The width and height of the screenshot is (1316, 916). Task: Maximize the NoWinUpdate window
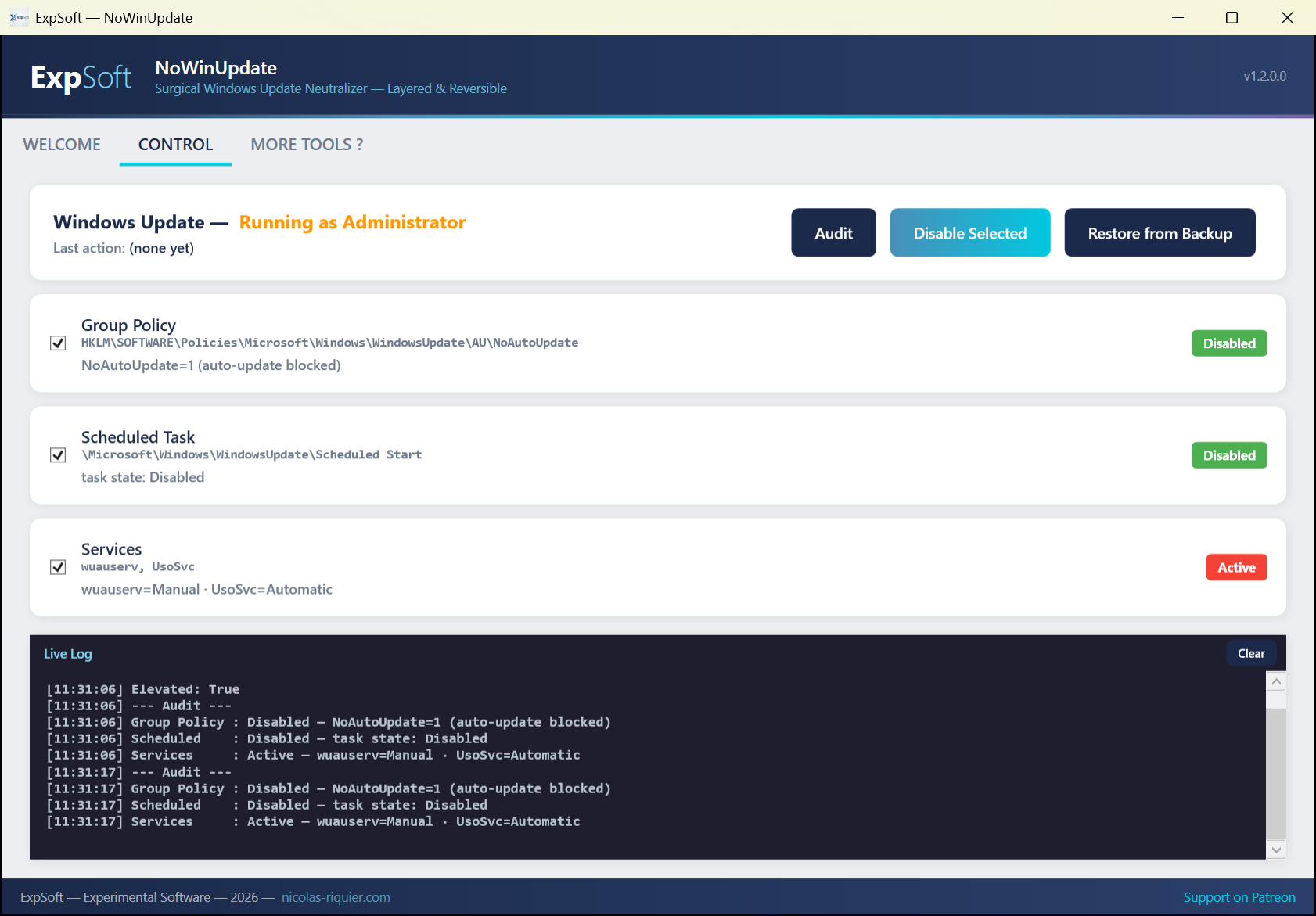click(1232, 17)
